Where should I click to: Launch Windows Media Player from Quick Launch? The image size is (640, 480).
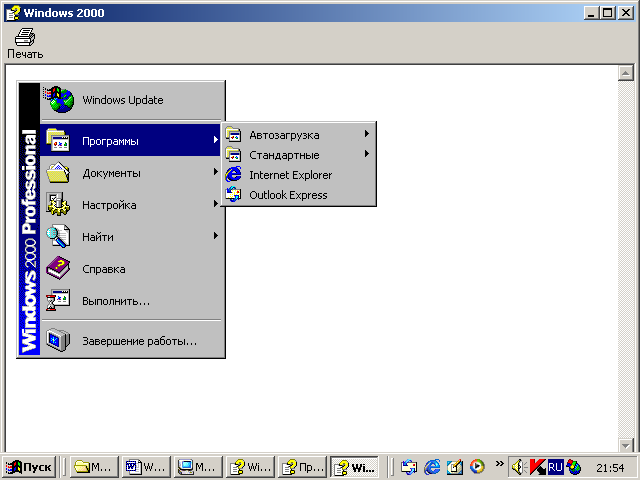(477, 467)
